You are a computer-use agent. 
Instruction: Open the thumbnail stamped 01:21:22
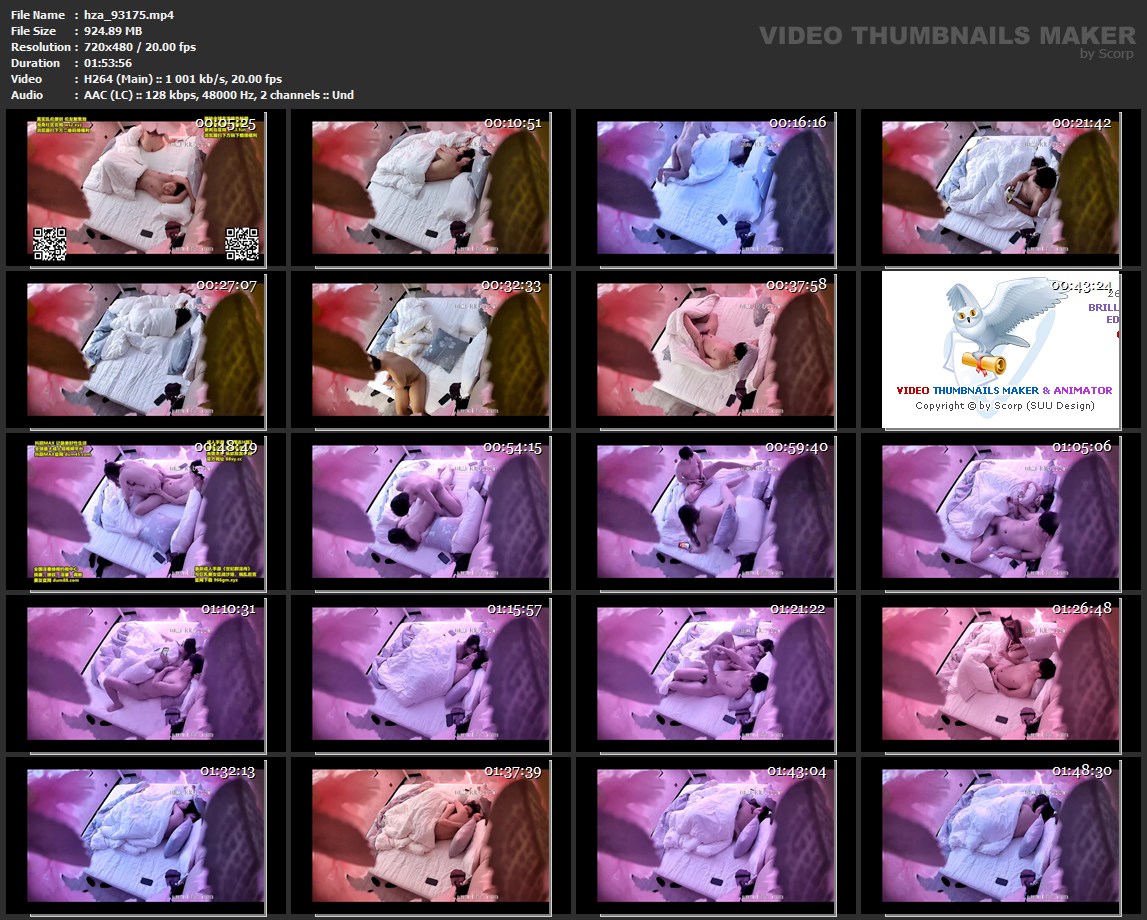coord(716,674)
